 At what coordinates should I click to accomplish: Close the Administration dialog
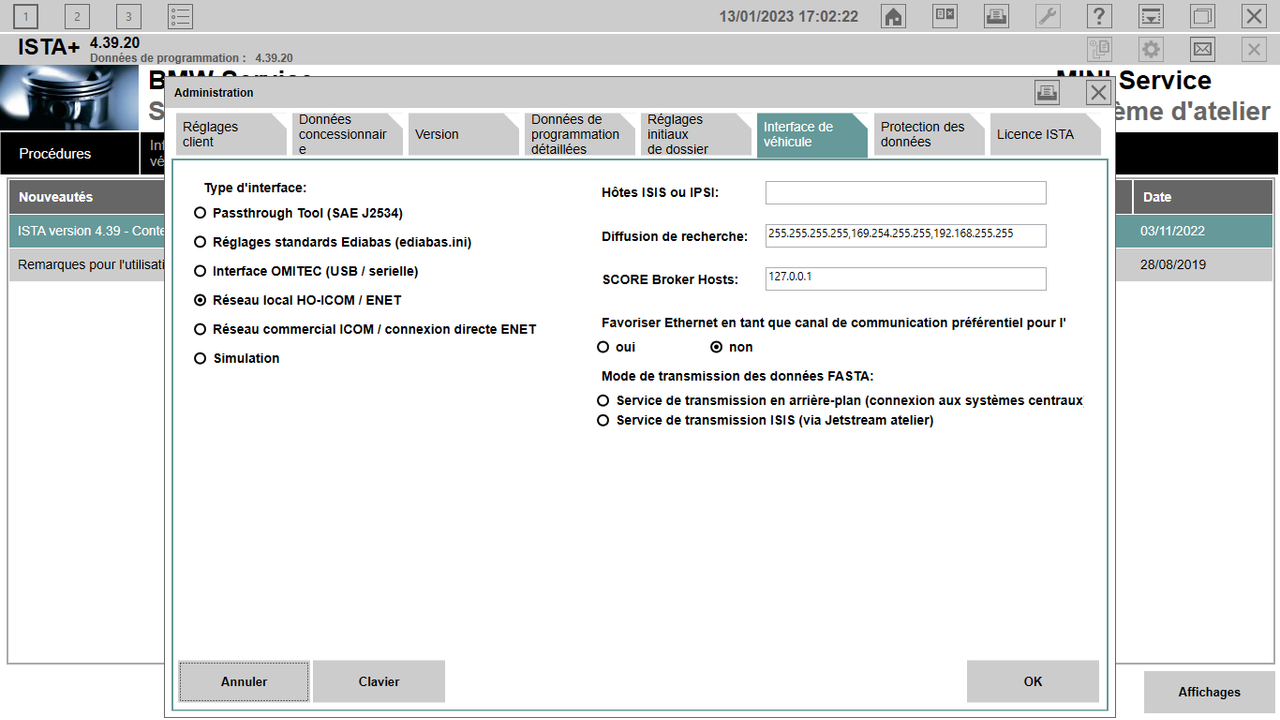coord(1099,93)
